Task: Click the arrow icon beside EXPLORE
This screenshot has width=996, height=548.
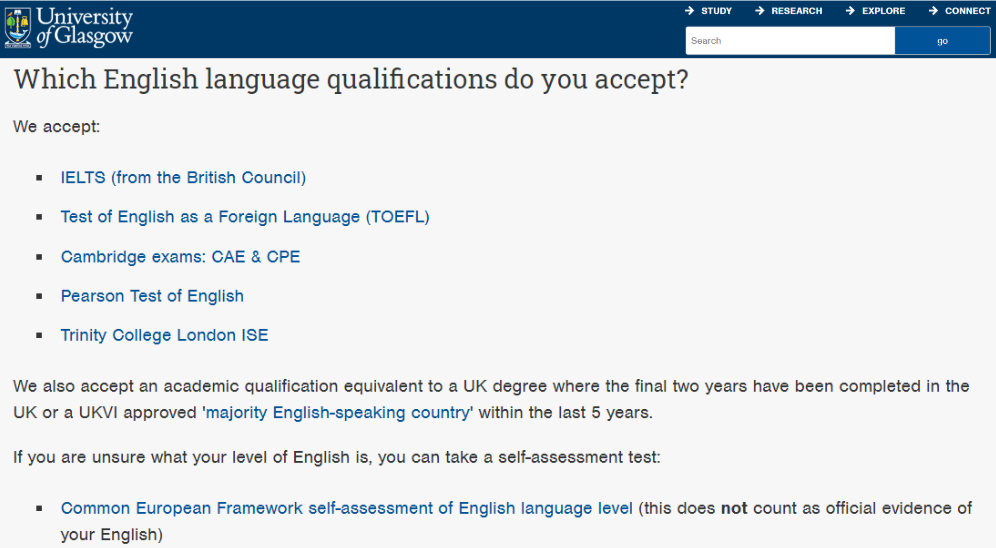Action: 851,11
